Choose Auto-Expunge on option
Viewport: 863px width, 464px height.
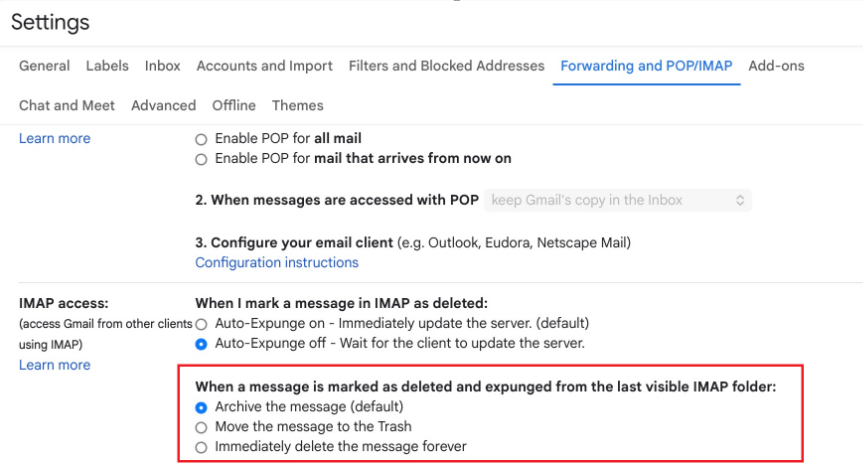tap(201, 324)
